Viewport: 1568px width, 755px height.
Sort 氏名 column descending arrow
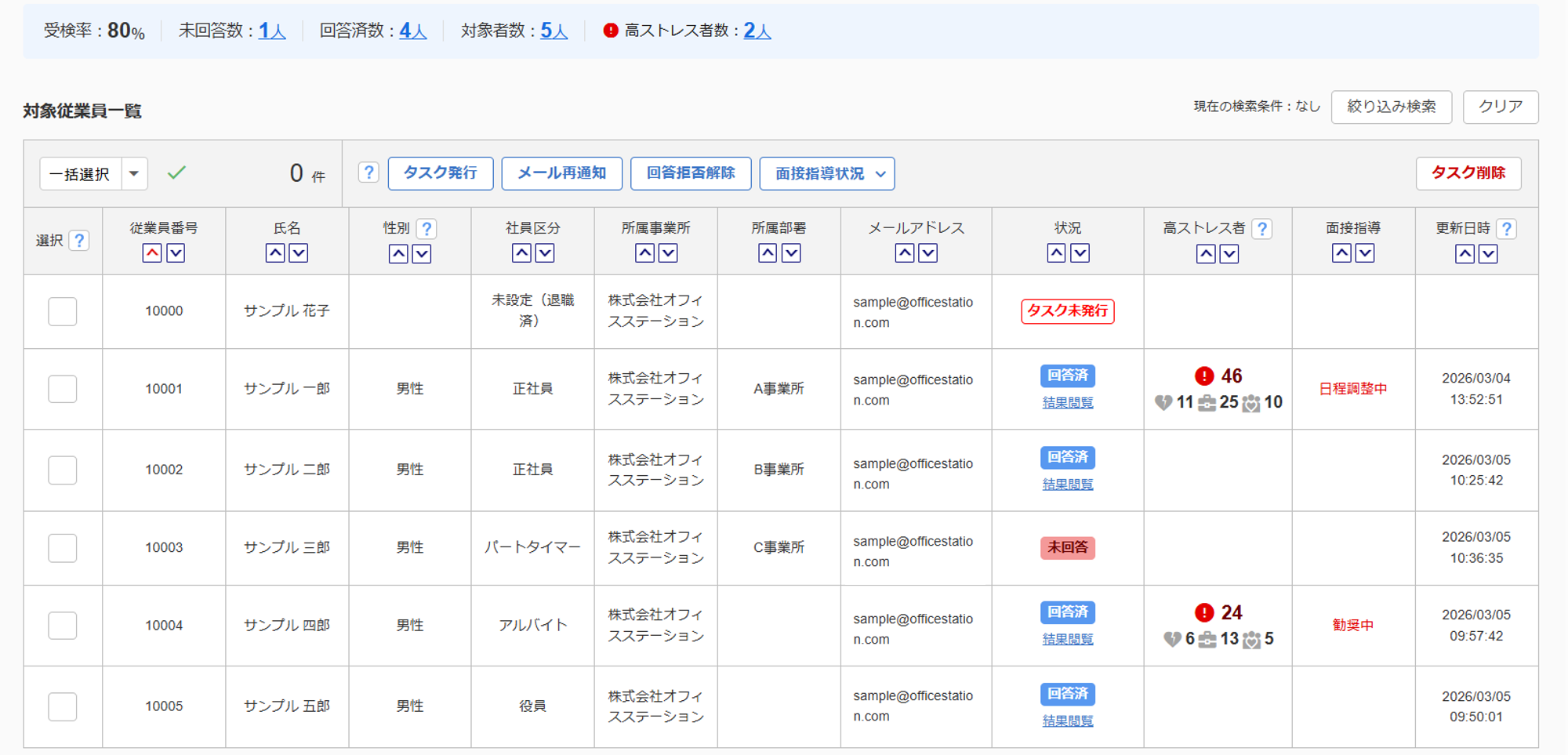[x=299, y=253]
